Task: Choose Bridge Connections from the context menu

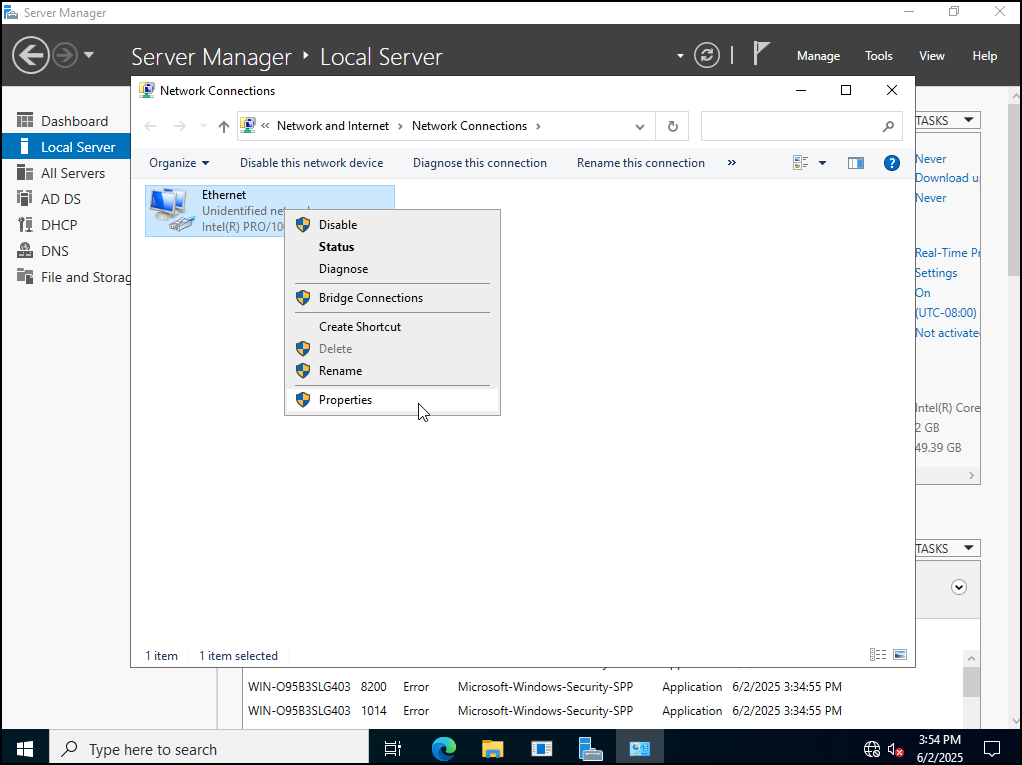Action: click(x=392, y=298)
